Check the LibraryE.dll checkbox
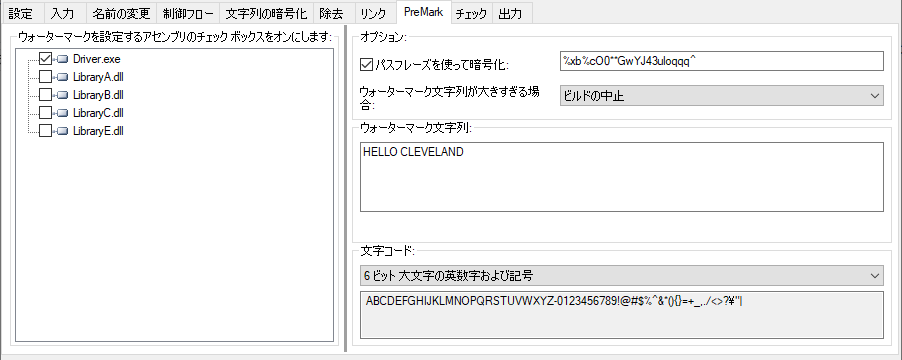Image resolution: width=902 pixels, height=360 pixels. tap(45, 131)
